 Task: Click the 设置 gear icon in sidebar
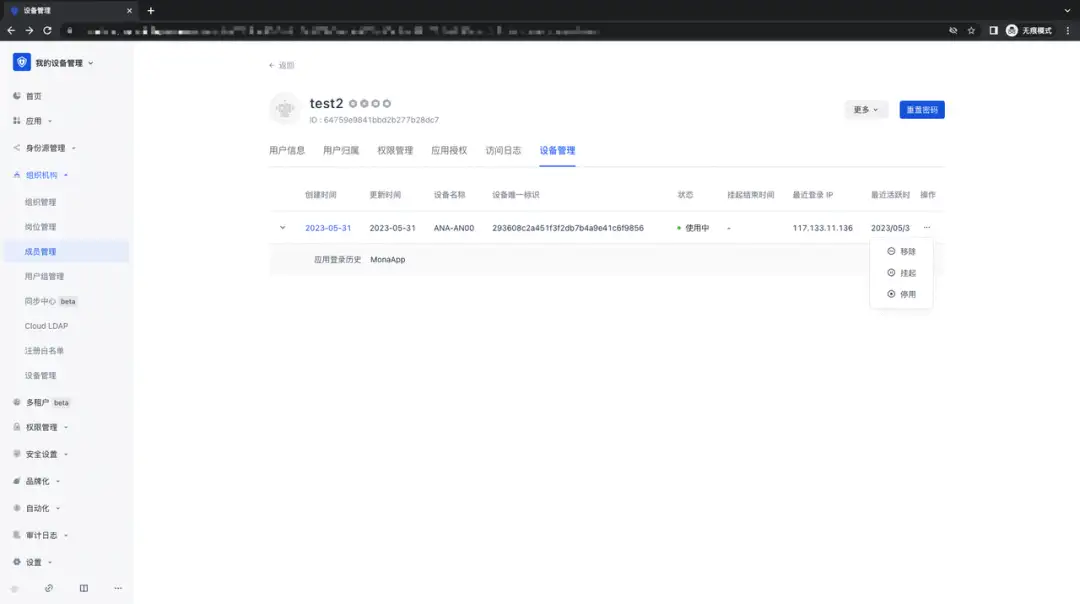coord(17,562)
